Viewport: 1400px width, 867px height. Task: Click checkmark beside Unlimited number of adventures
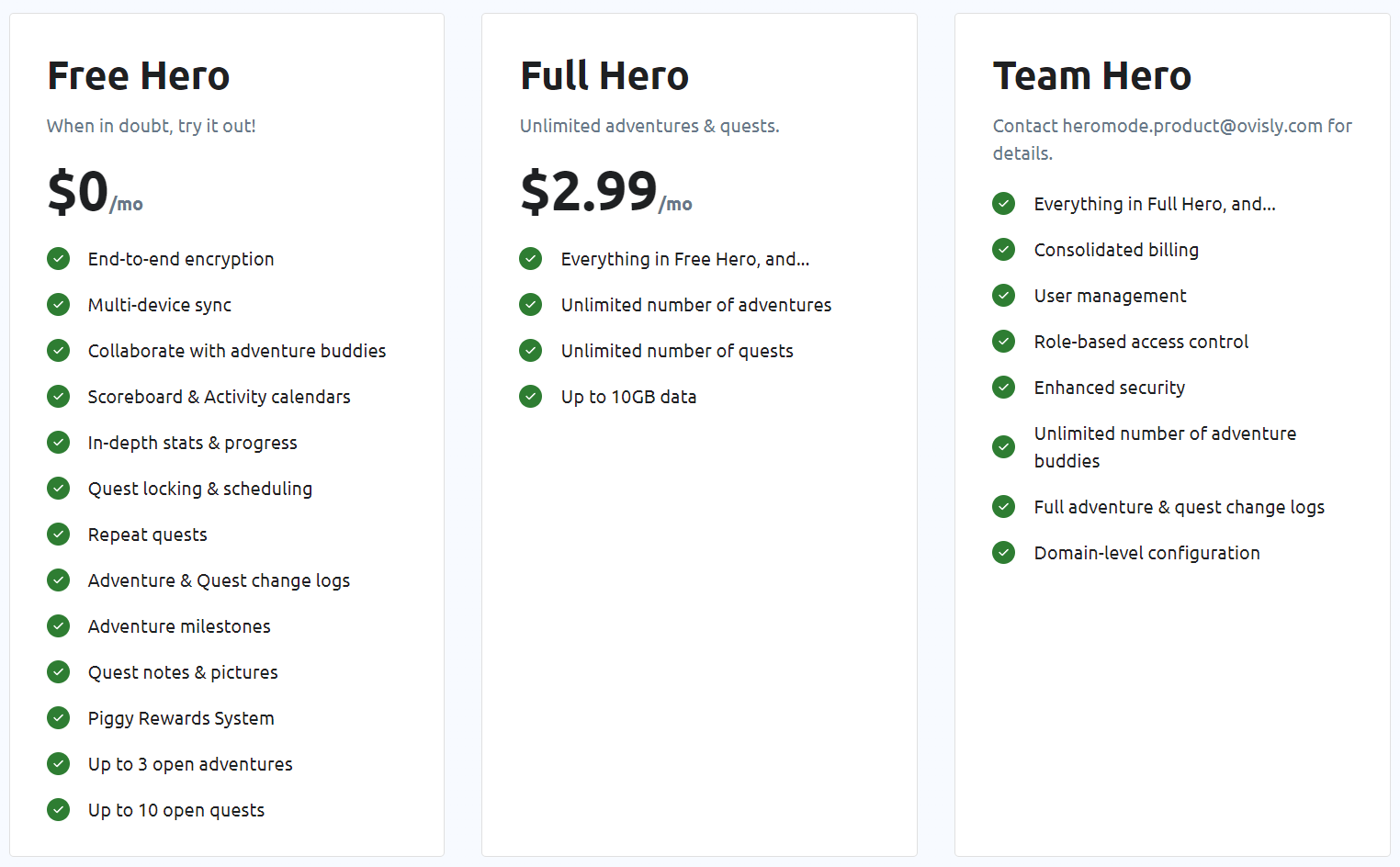(x=531, y=305)
